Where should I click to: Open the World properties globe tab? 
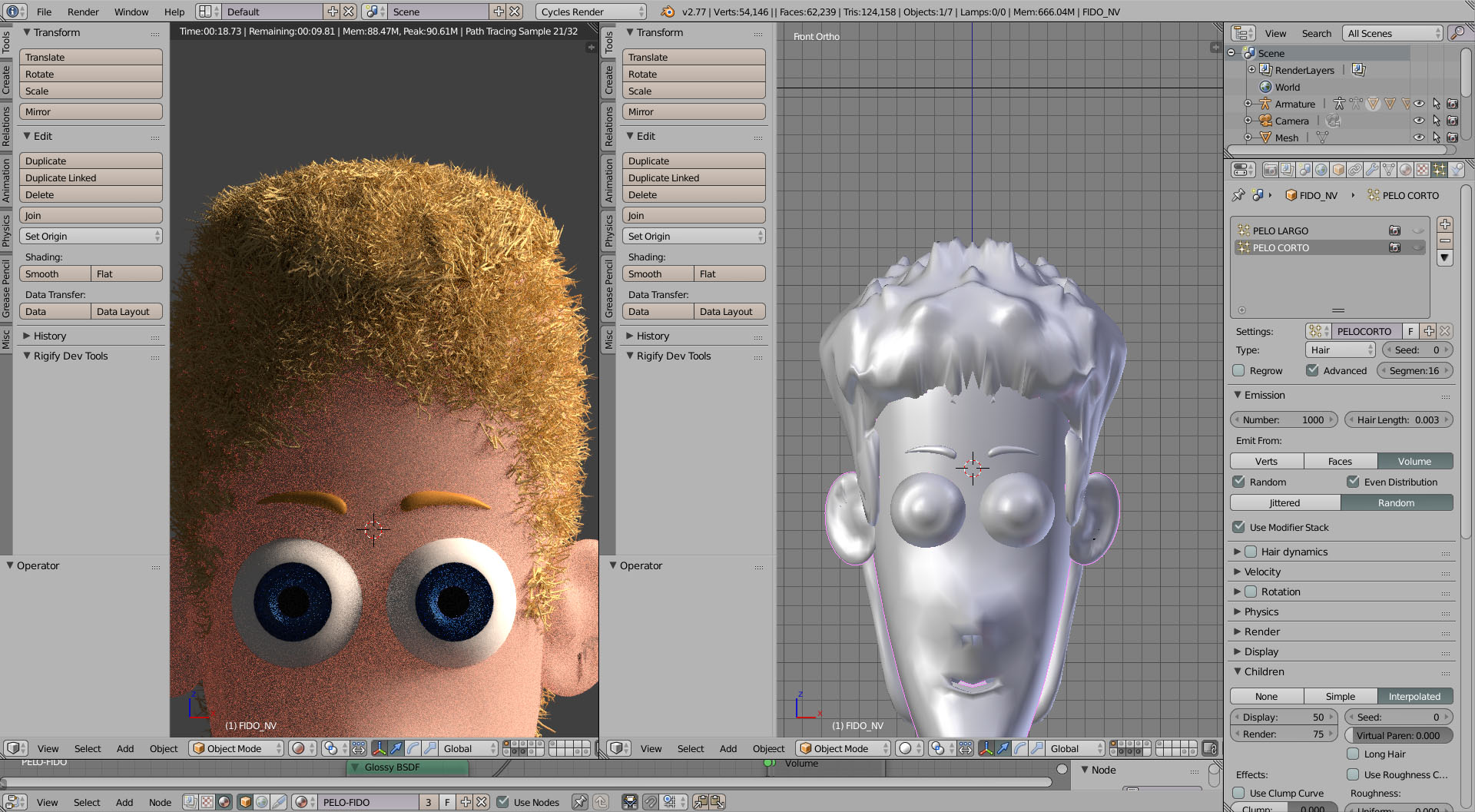1321,170
